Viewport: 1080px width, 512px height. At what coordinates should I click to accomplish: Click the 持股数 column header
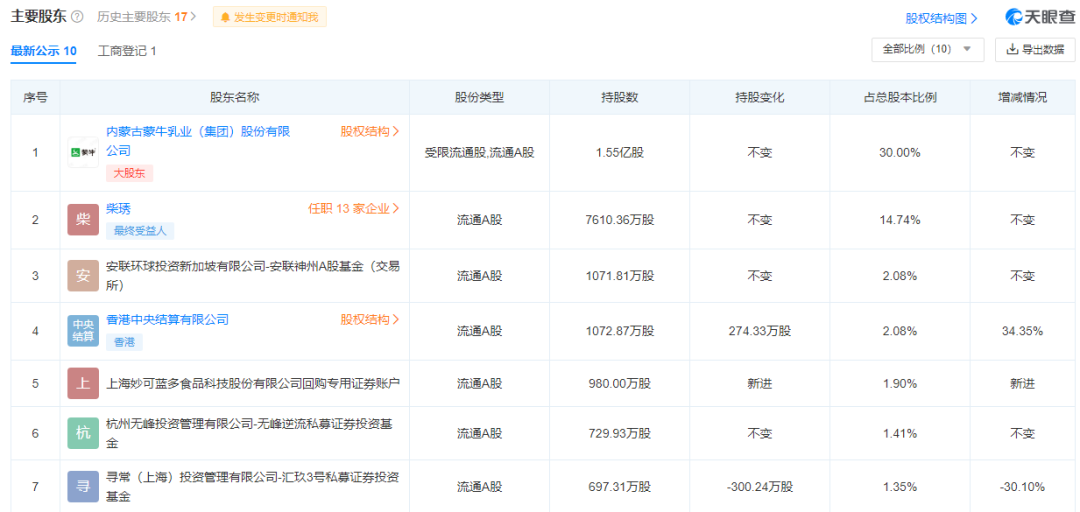(x=620, y=98)
